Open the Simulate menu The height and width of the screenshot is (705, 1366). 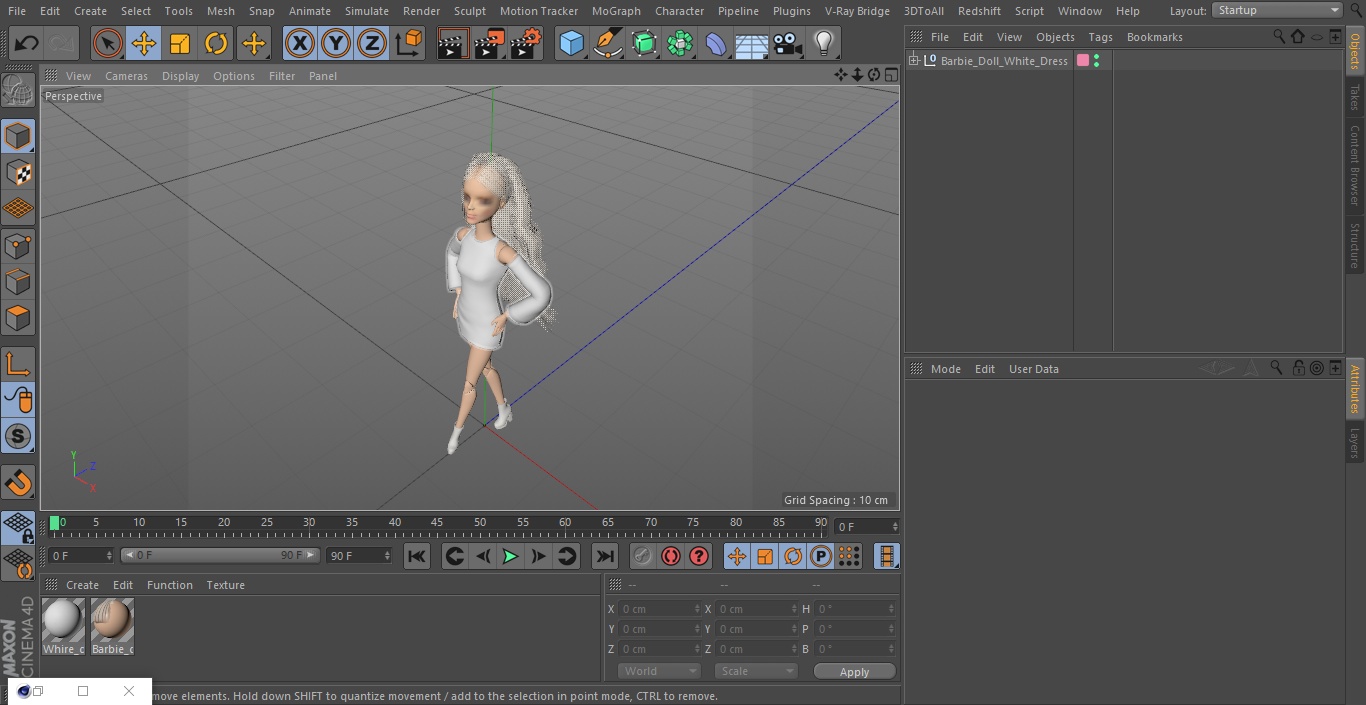[x=366, y=11]
